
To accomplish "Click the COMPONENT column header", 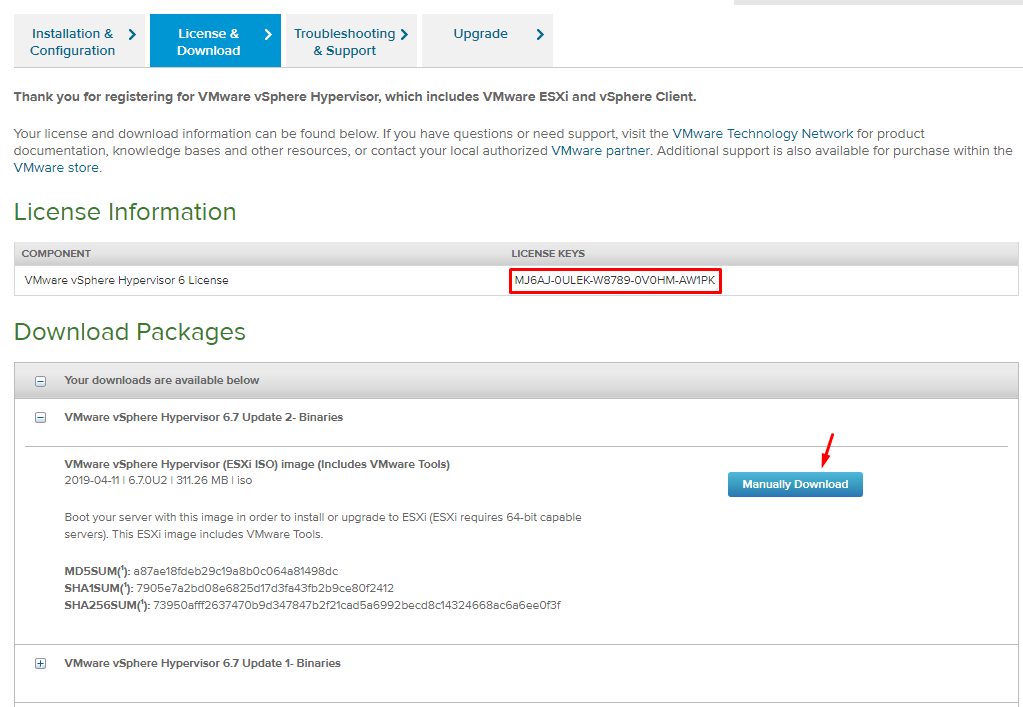I will coord(56,254).
